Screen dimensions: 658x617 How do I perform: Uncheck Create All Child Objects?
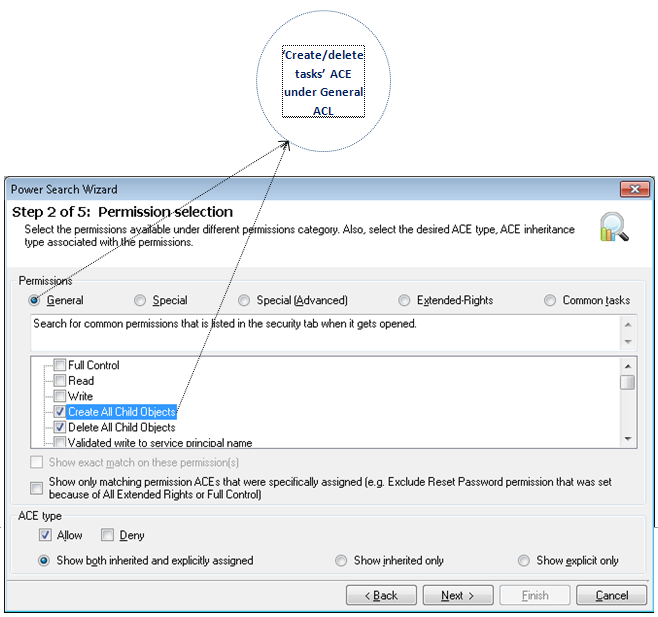point(60,412)
